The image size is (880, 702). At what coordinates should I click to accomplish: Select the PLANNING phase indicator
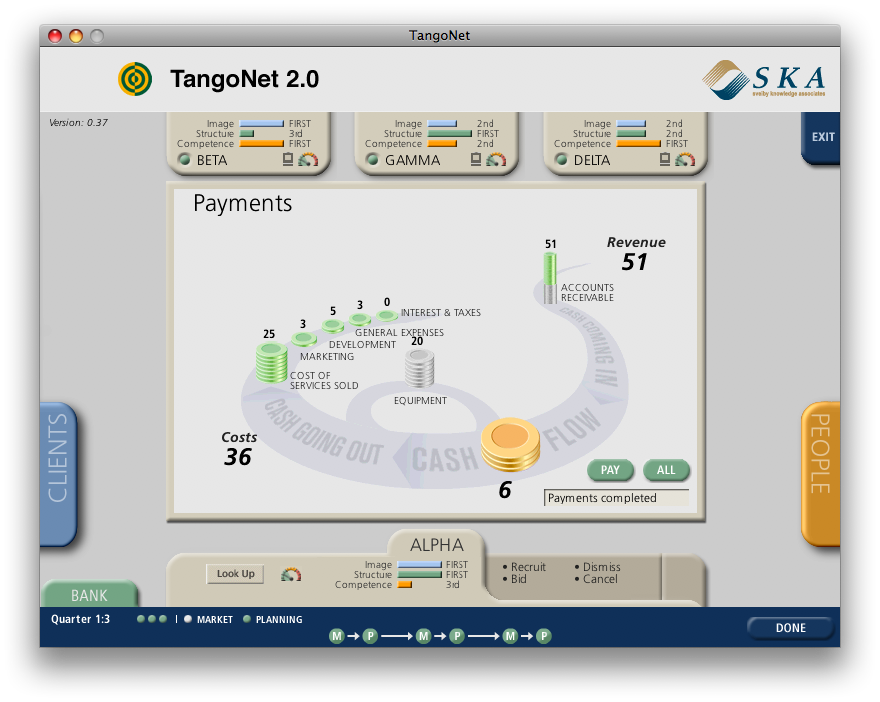click(247, 620)
